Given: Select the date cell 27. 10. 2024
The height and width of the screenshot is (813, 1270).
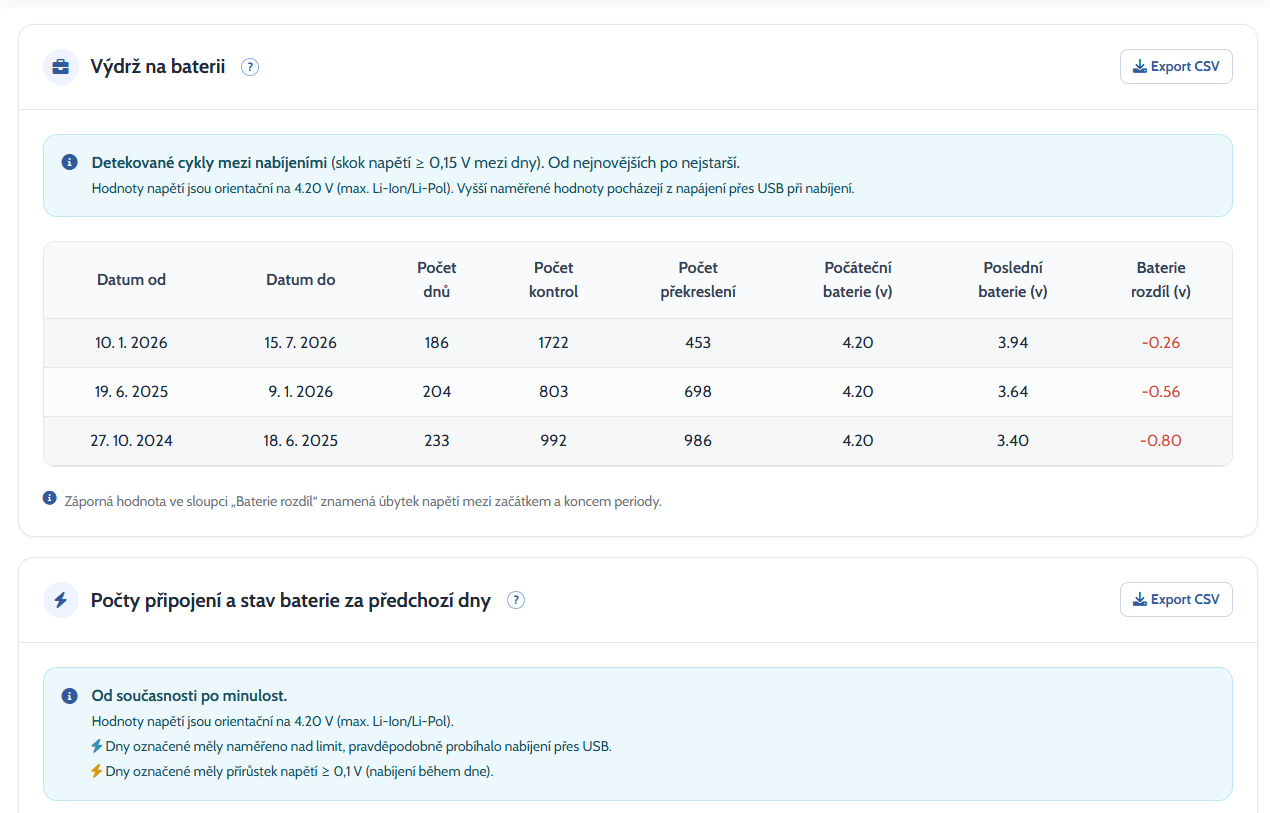Looking at the screenshot, I should [131, 441].
